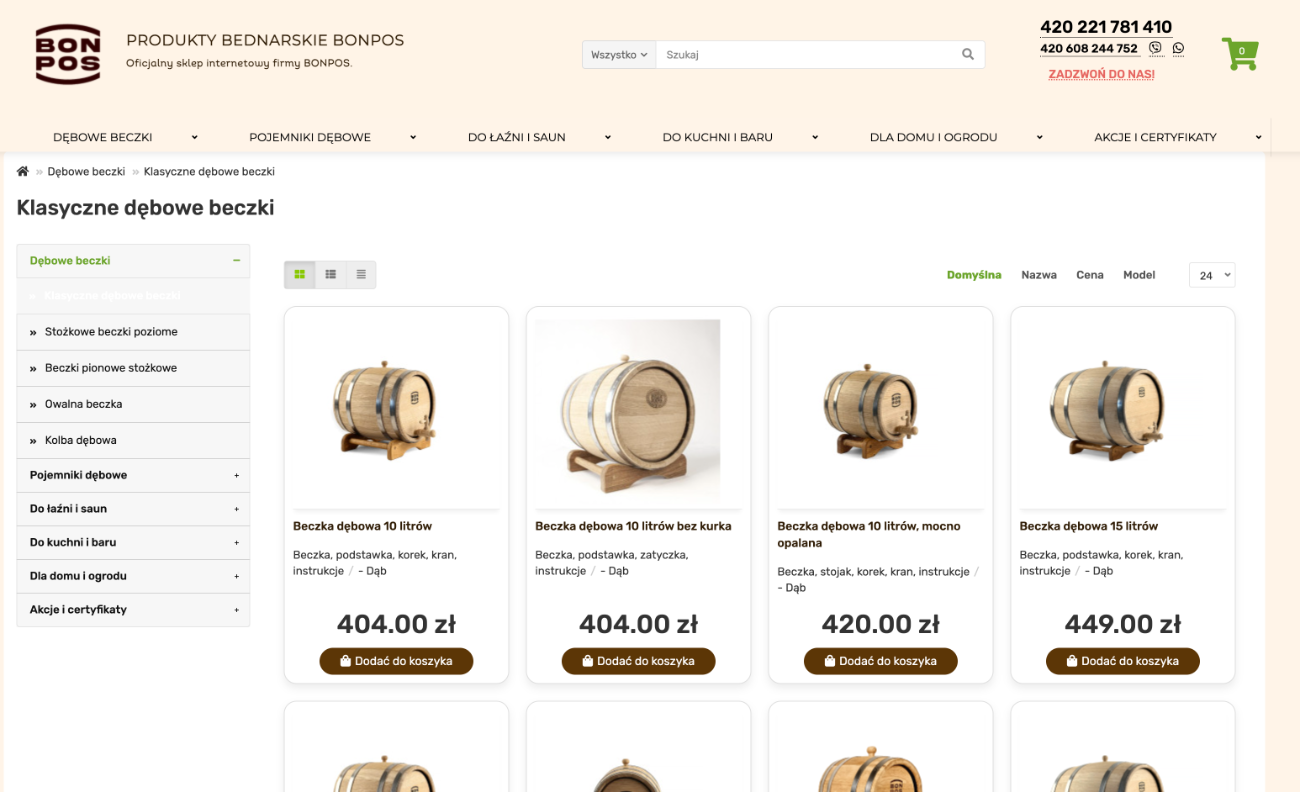Click the home breadcrumb icon
The image size is (1300, 792).
point(23,172)
